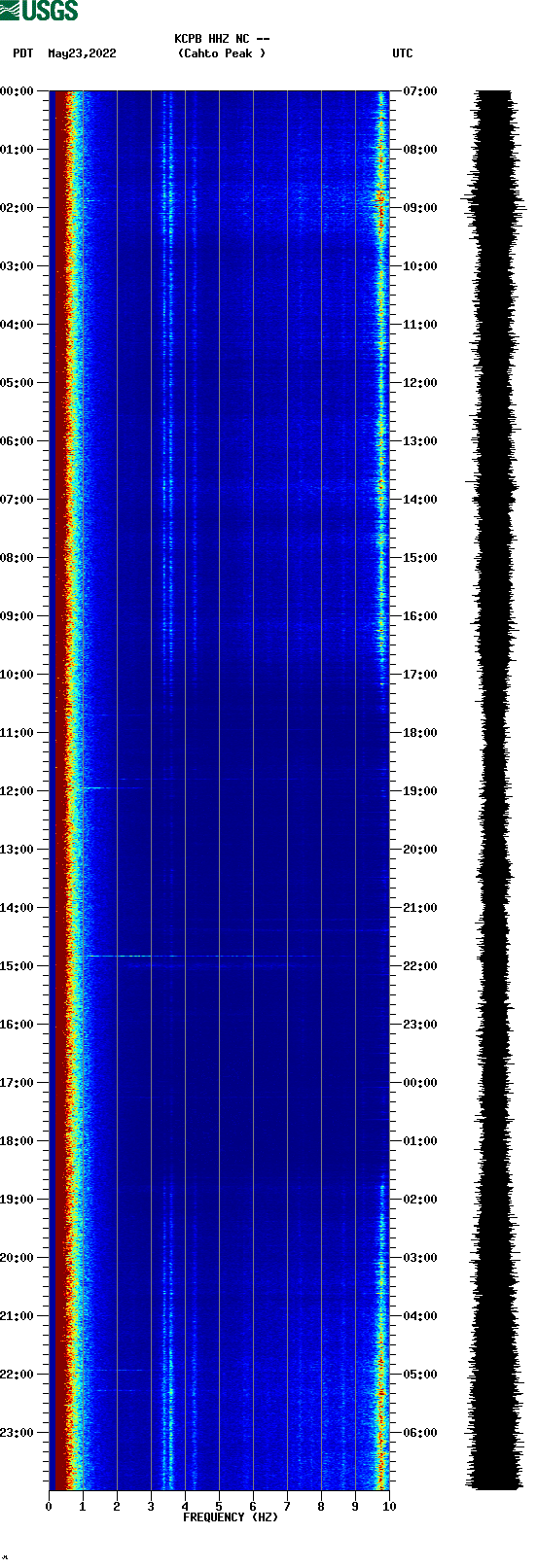Click the 13:00 PDT time label
The height and width of the screenshot is (1568, 537).
18,850
